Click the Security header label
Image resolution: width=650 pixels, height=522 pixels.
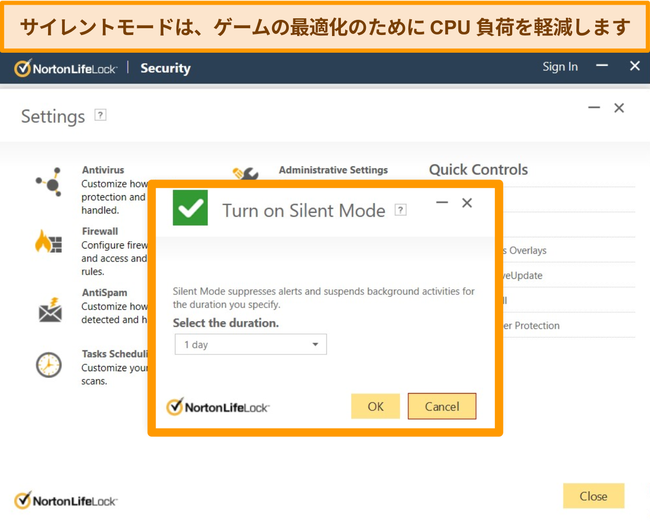[165, 68]
